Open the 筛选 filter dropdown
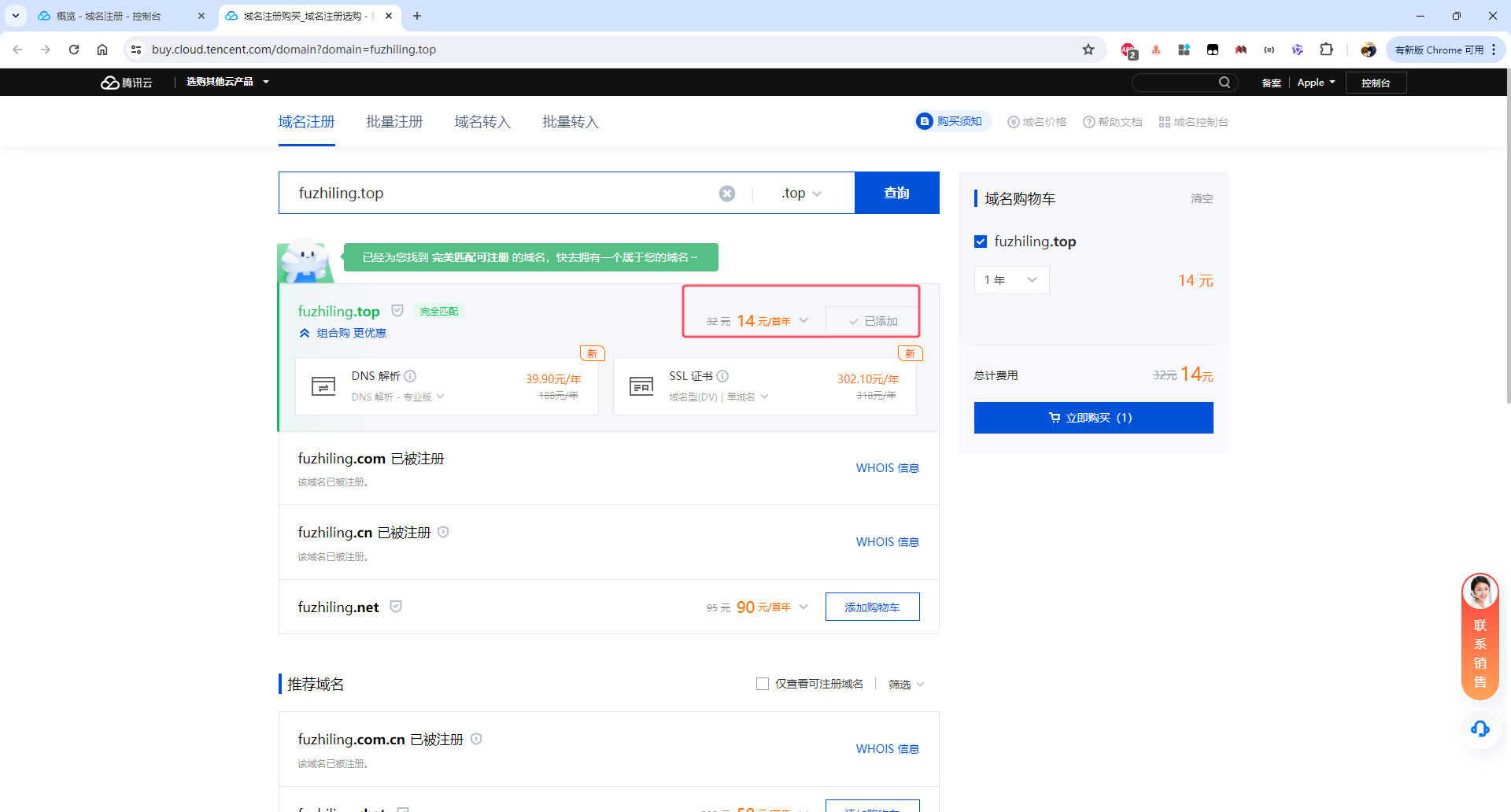1511x812 pixels. point(906,685)
